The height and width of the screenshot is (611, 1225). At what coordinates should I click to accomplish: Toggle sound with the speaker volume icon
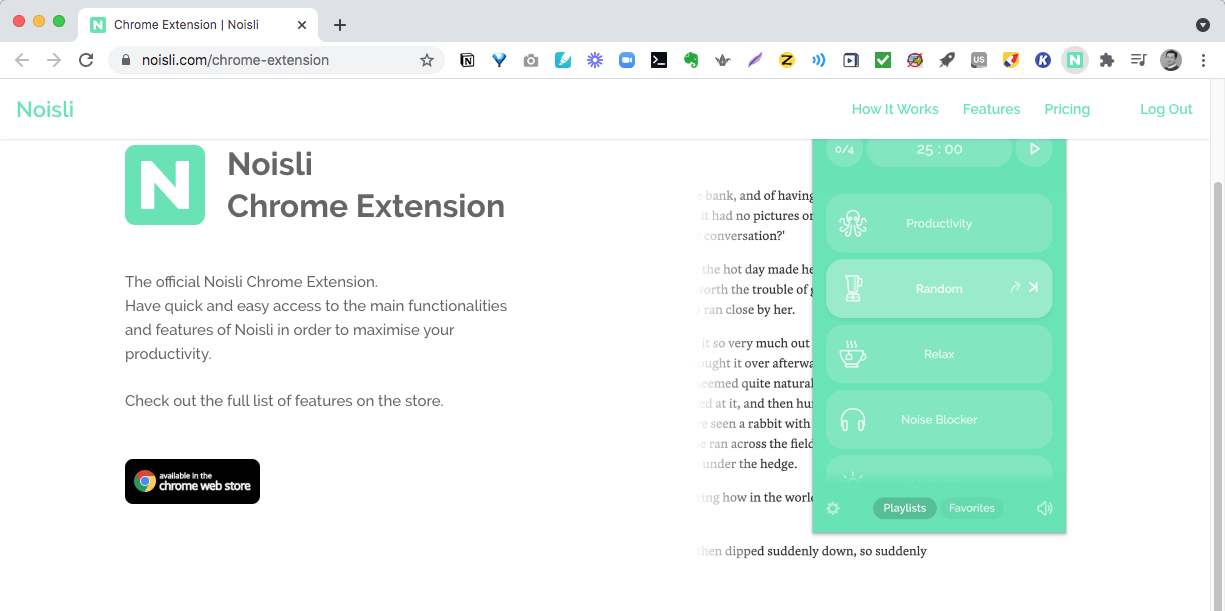click(1044, 508)
